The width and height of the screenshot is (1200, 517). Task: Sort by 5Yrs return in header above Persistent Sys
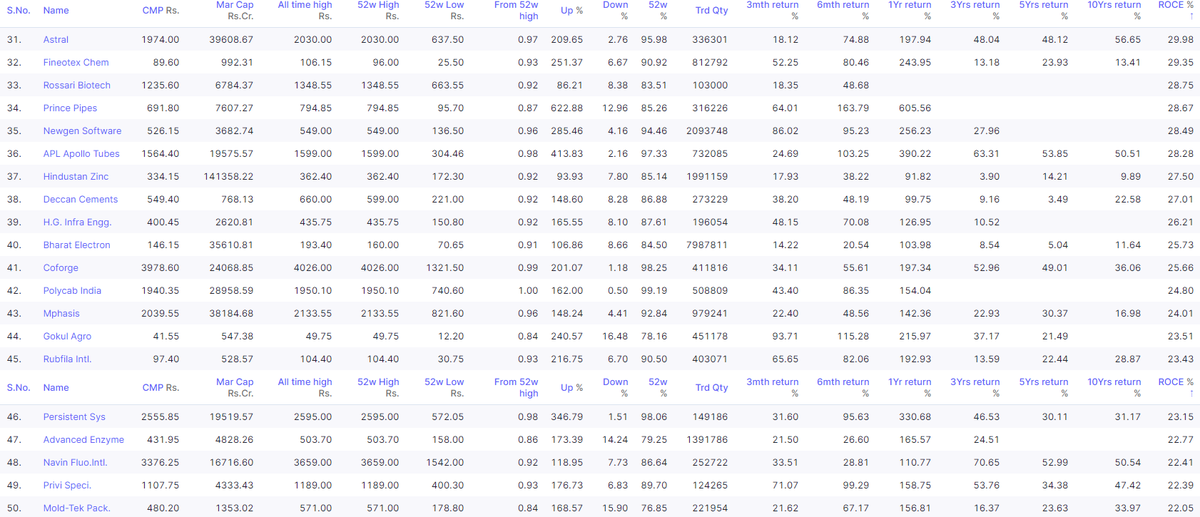tap(1043, 388)
